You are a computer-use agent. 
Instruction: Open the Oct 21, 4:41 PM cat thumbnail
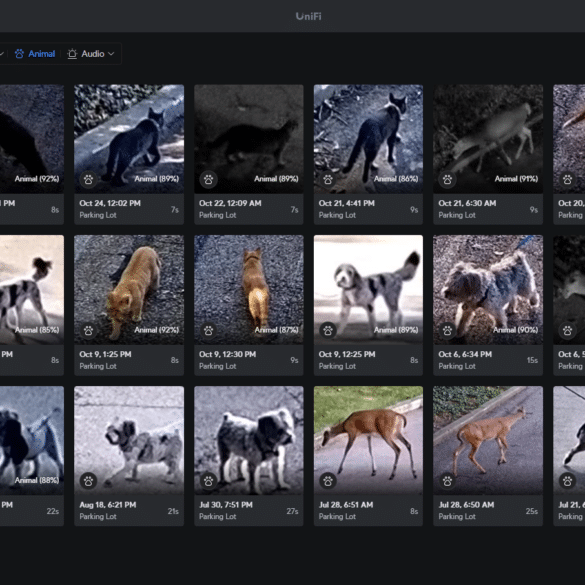tap(368, 139)
